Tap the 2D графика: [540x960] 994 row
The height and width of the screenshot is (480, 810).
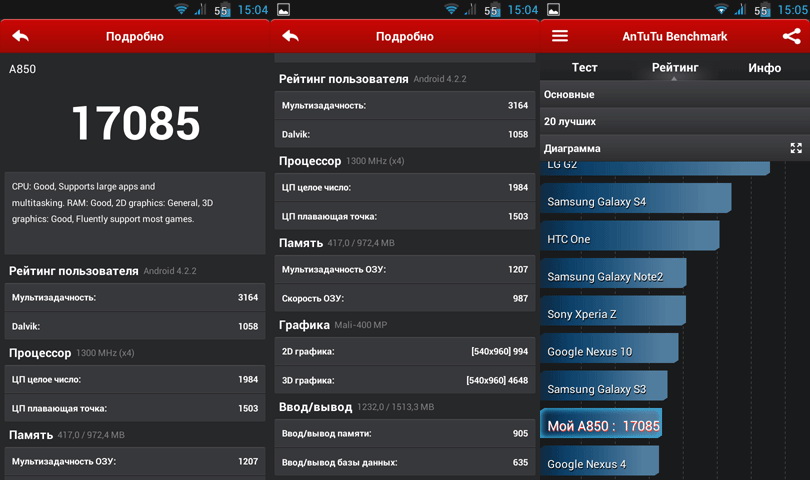[405, 351]
